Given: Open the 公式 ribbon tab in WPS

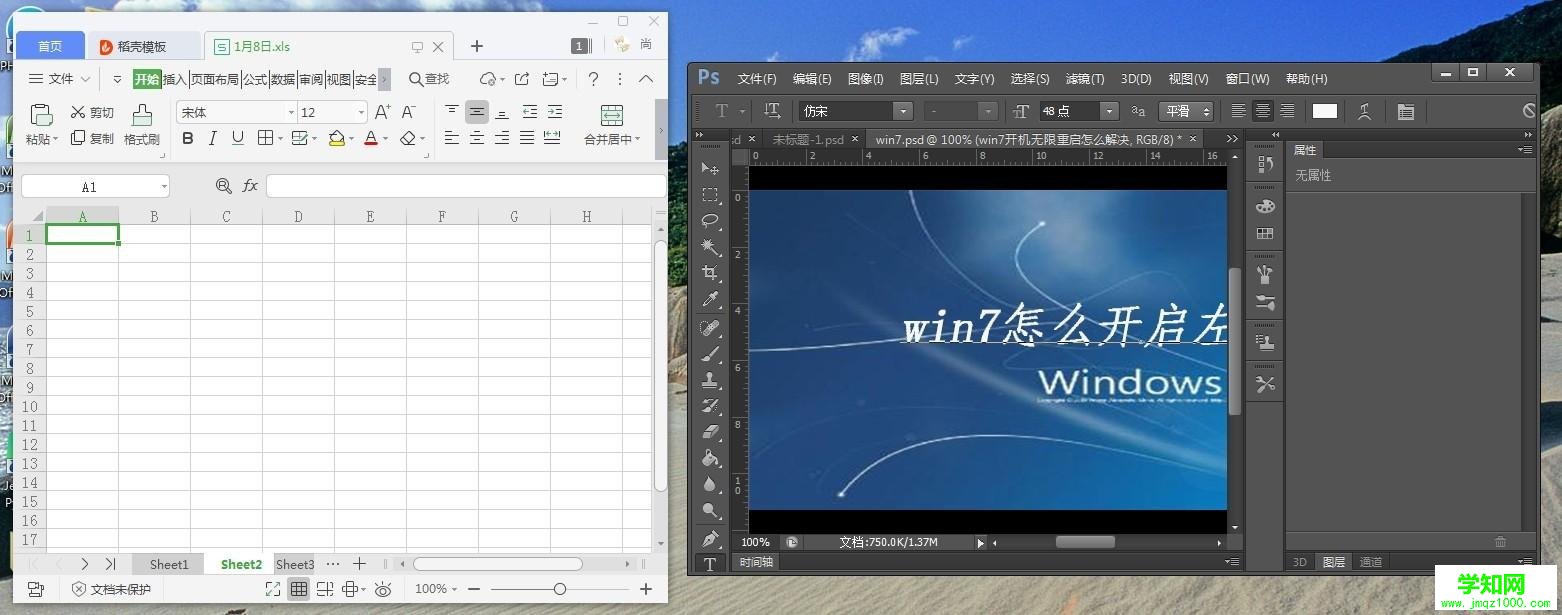Looking at the screenshot, I should click(255, 79).
